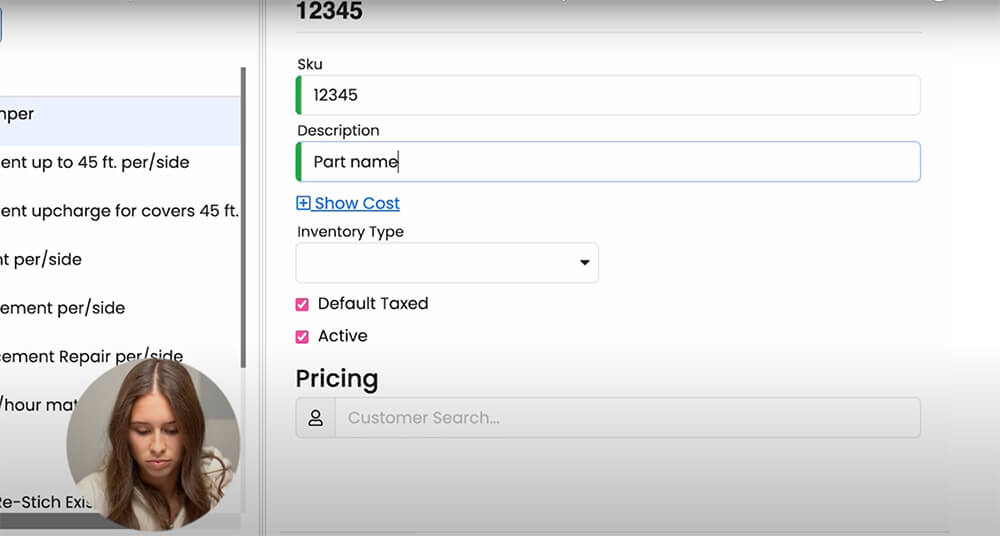Click the plus icon beside Show Cost

[x=303, y=203]
